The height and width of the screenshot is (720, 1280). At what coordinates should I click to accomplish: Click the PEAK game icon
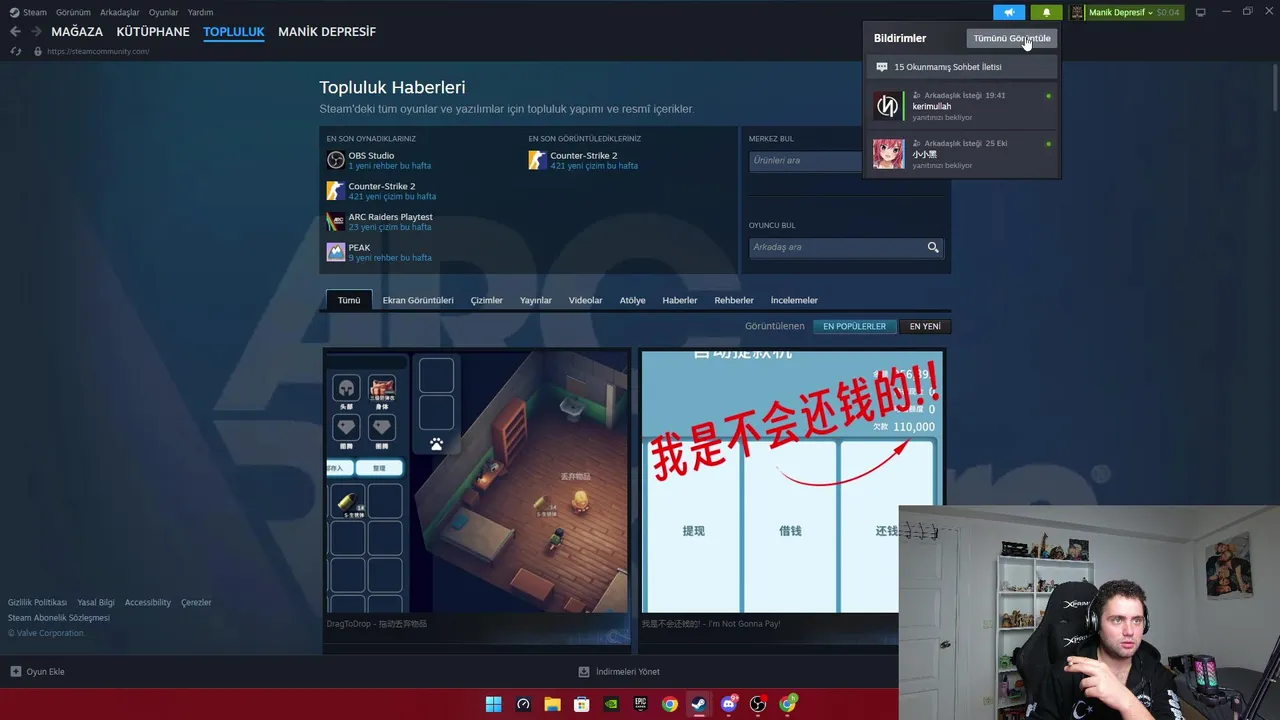[336, 252]
